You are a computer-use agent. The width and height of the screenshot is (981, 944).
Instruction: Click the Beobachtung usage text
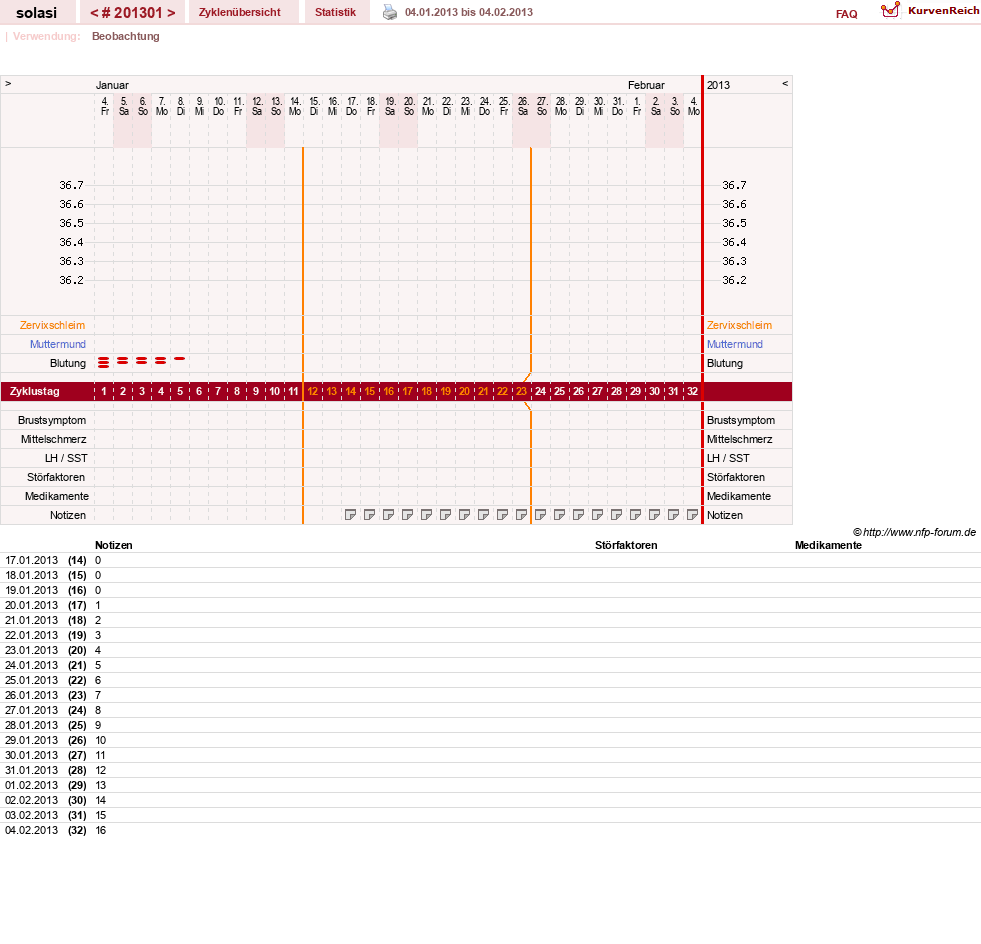126,36
